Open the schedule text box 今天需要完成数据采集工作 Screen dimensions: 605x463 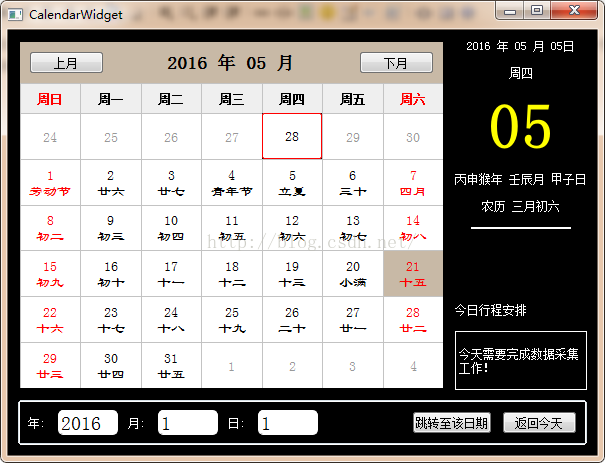click(x=521, y=360)
